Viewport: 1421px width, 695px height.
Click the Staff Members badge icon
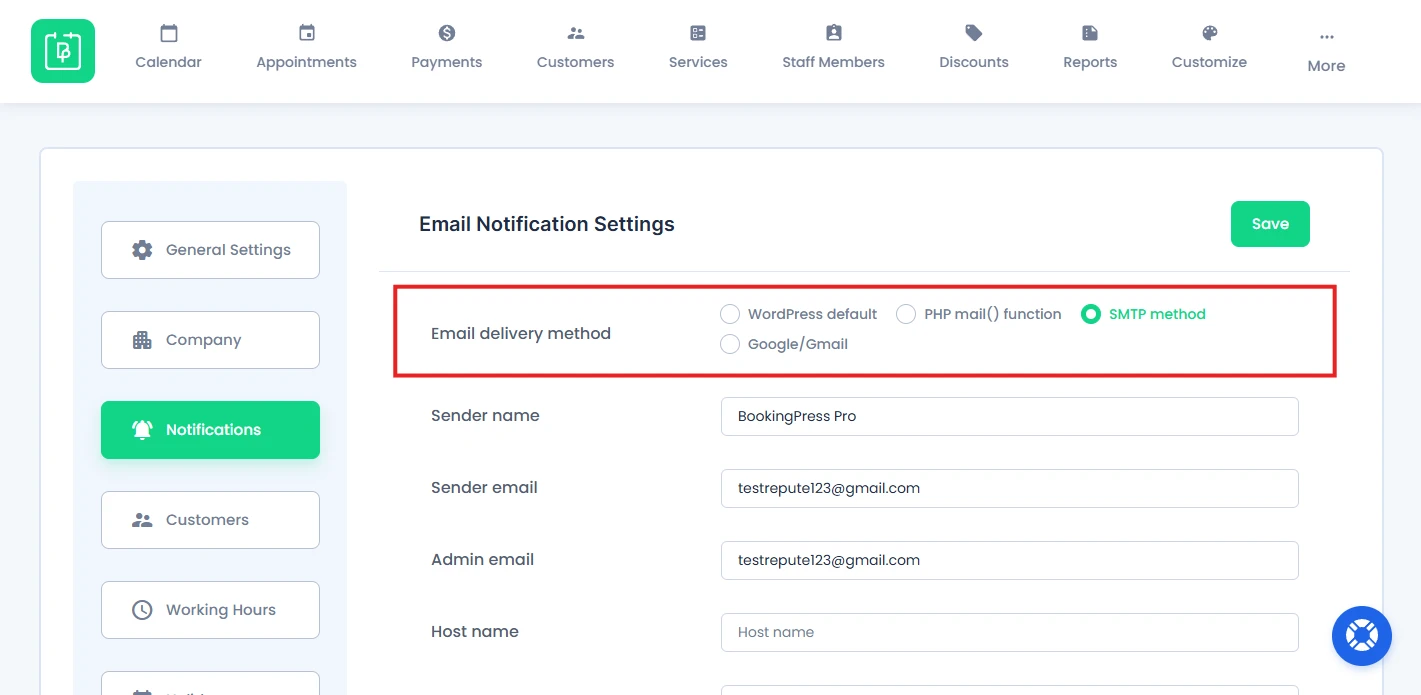point(834,33)
